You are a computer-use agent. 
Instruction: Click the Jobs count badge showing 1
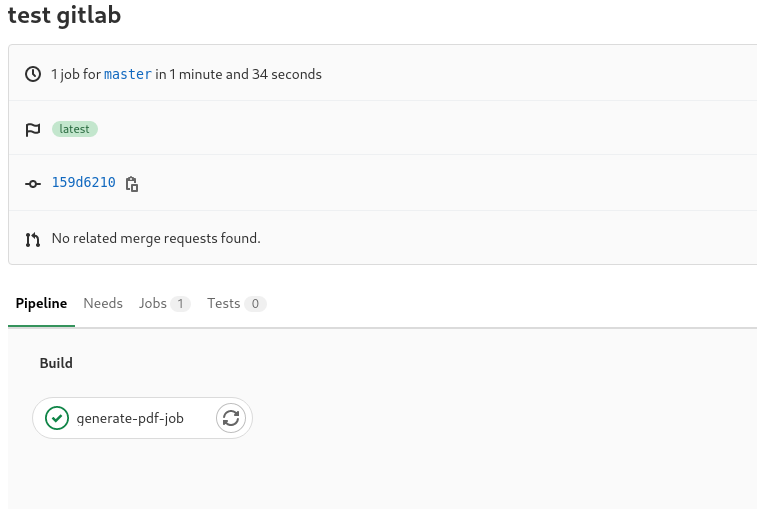point(180,304)
